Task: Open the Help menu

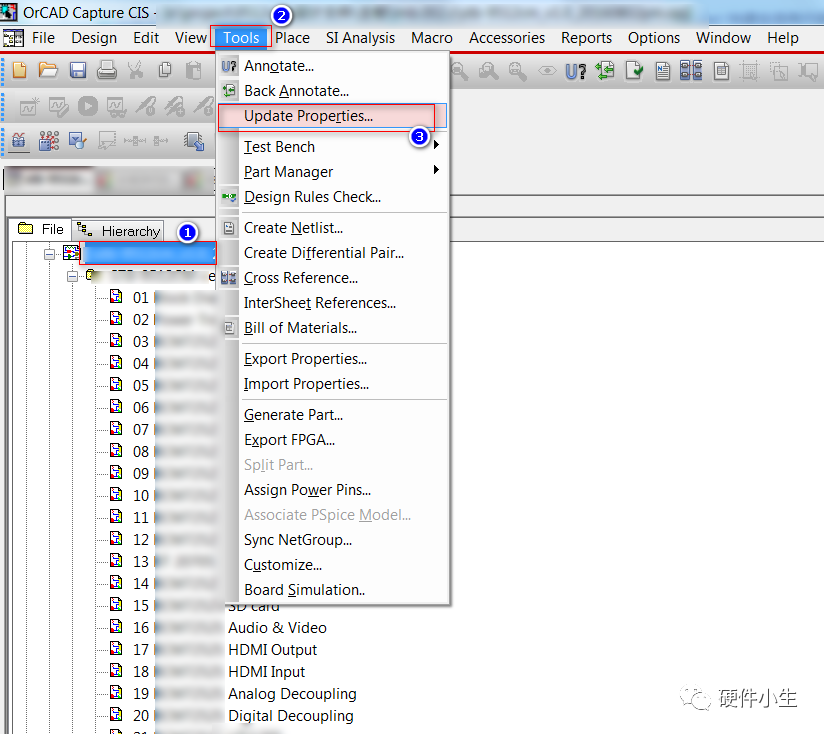Action: [782, 38]
